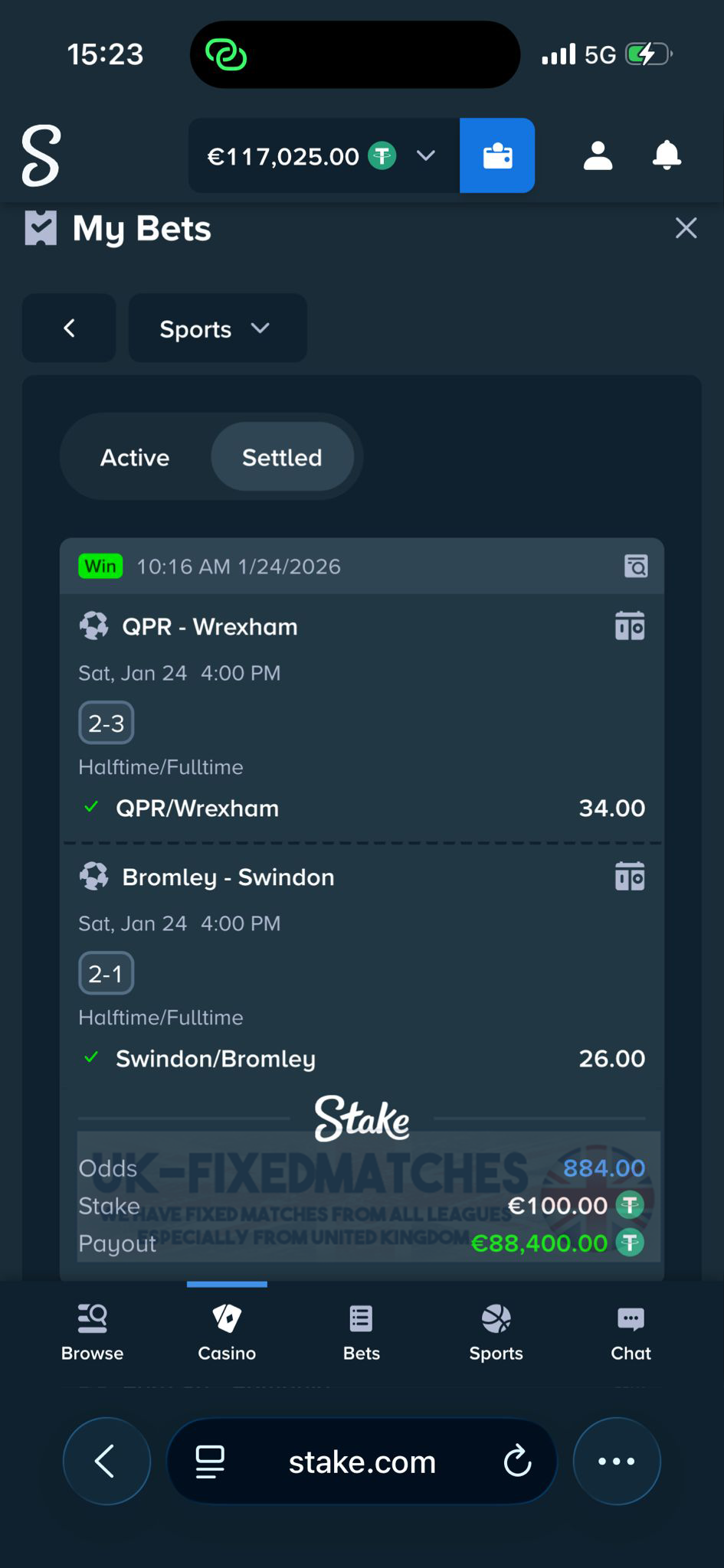The height and width of the screenshot is (1568, 724).
Task: Open bet details with the magnifier icon
Action: click(634, 567)
